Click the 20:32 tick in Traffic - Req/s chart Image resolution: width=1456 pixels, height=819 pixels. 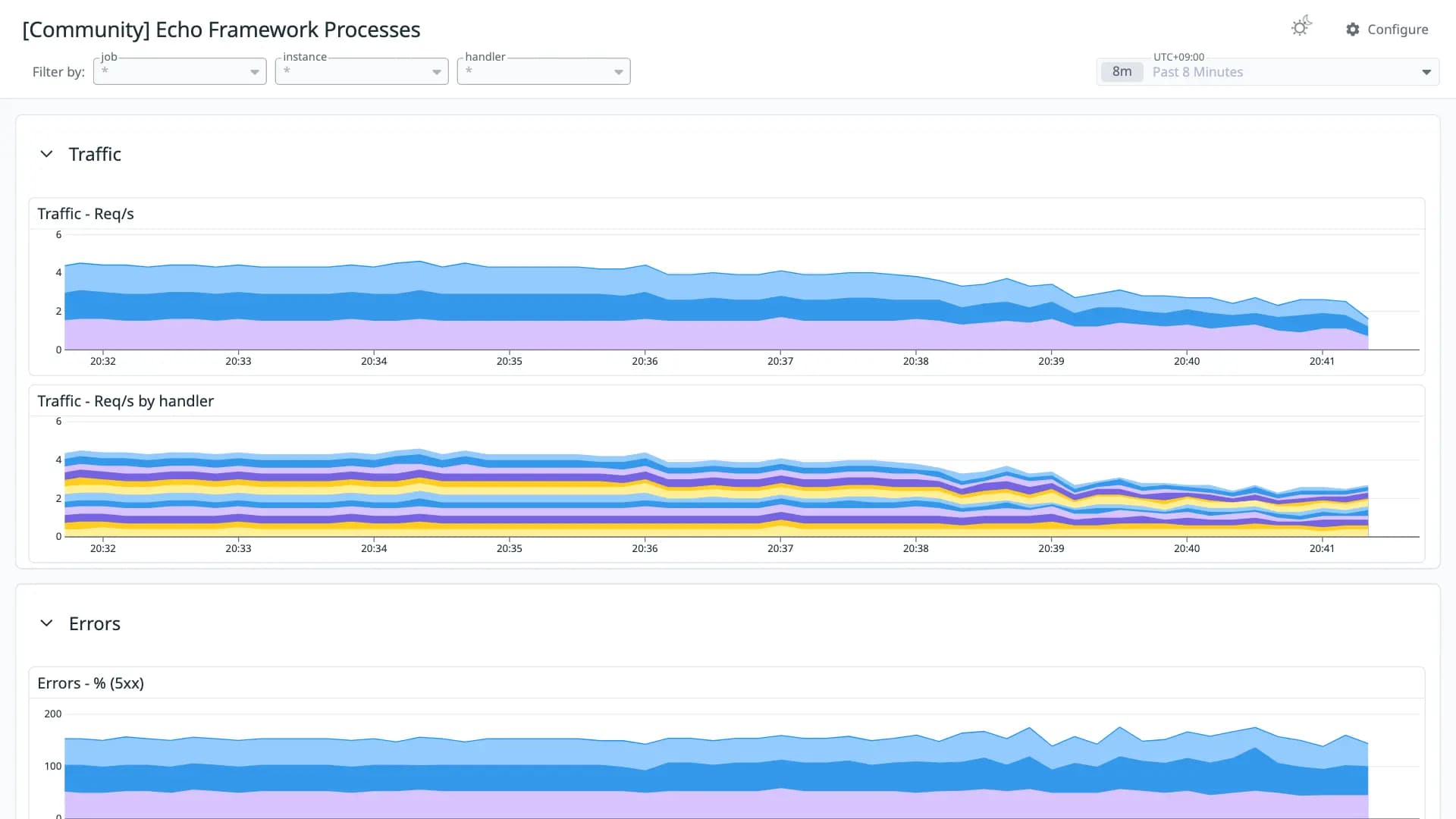click(x=103, y=361)
